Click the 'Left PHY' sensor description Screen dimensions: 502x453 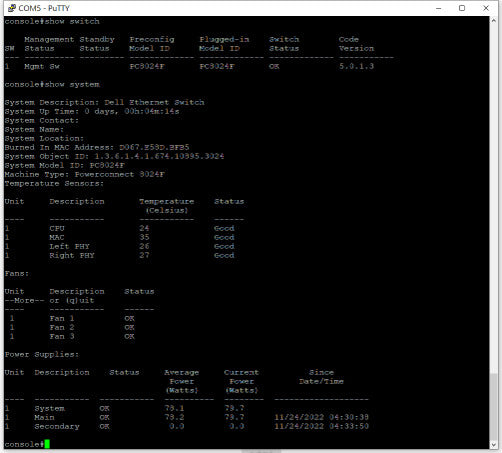click(69, 246)
